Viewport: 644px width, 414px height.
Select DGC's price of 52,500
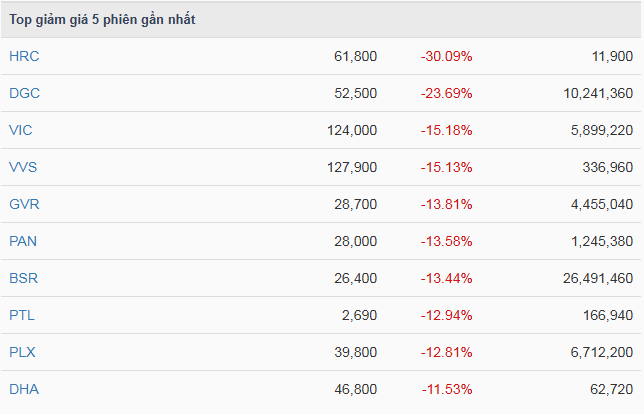pyautogui.click(x=355, y=93)
